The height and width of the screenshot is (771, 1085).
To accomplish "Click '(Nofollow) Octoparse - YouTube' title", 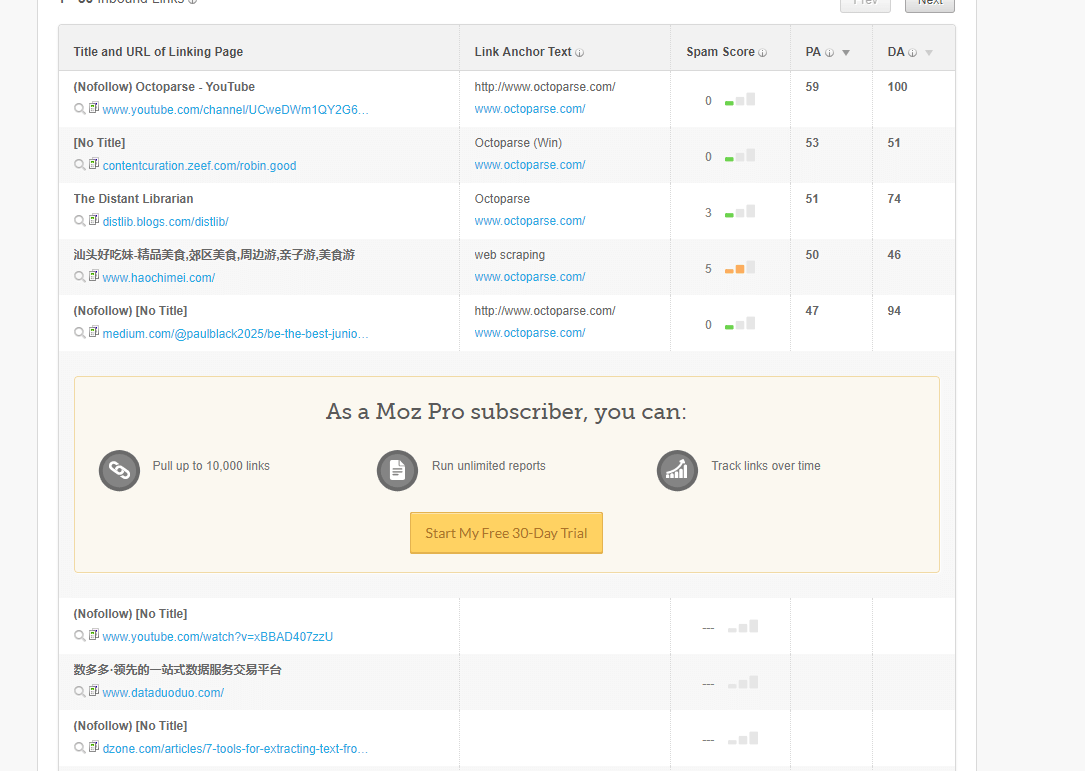I will pos(164,87).
